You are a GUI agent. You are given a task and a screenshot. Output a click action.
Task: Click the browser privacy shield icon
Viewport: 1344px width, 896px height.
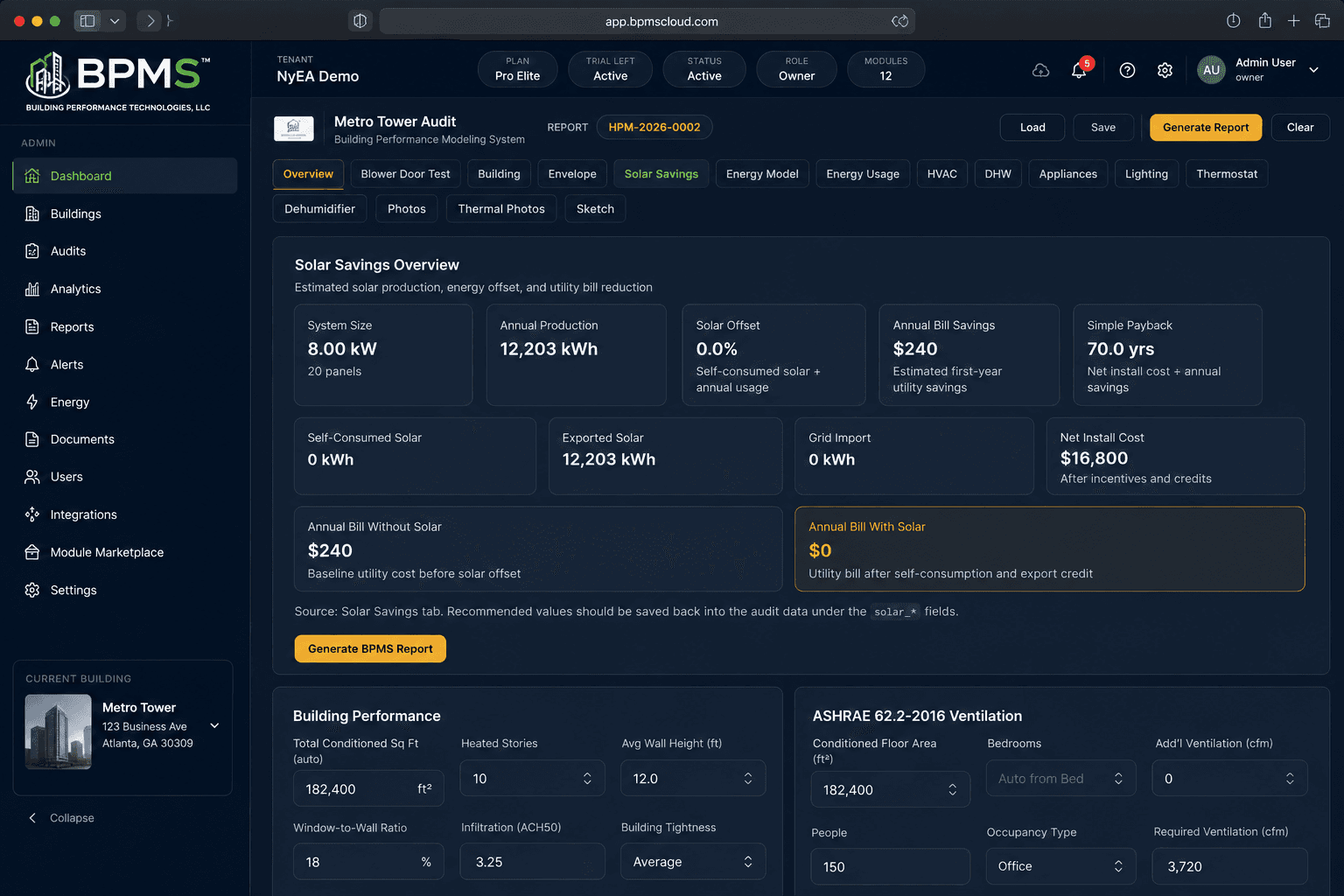pos(360,21)
